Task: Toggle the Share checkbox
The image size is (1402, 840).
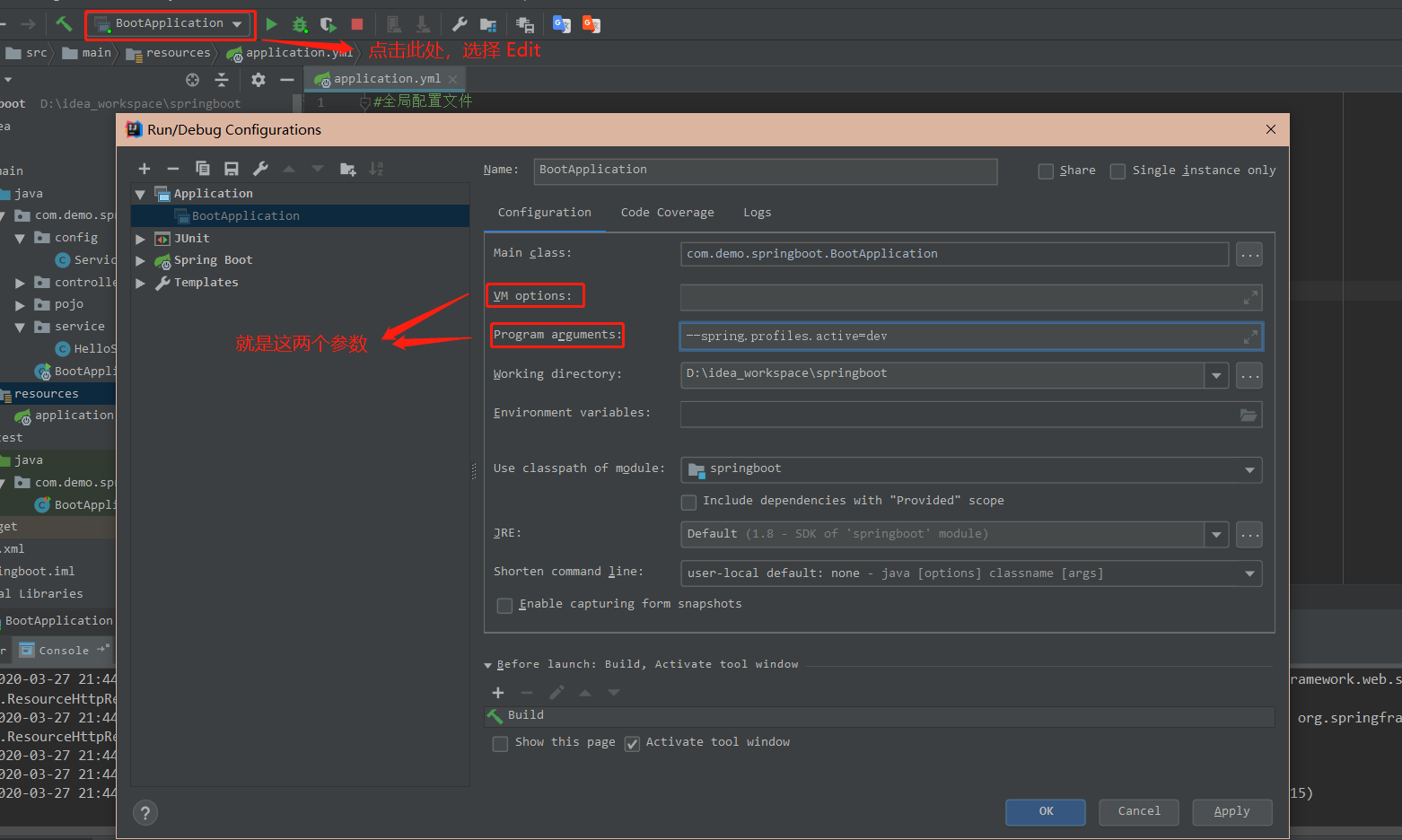Action: point(1046,171)
